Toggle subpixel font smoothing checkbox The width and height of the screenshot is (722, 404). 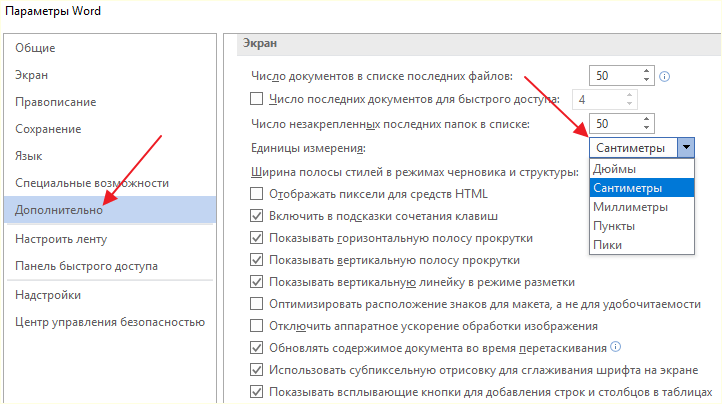256,369
